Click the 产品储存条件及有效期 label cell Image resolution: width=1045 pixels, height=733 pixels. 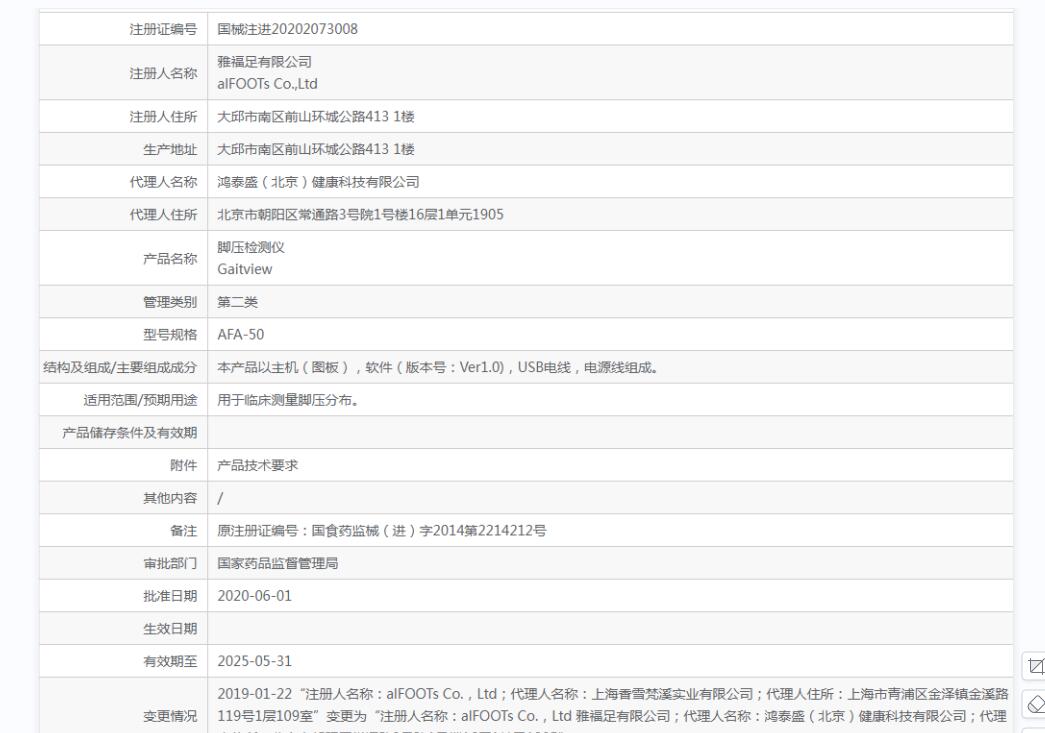click(123, 432)
